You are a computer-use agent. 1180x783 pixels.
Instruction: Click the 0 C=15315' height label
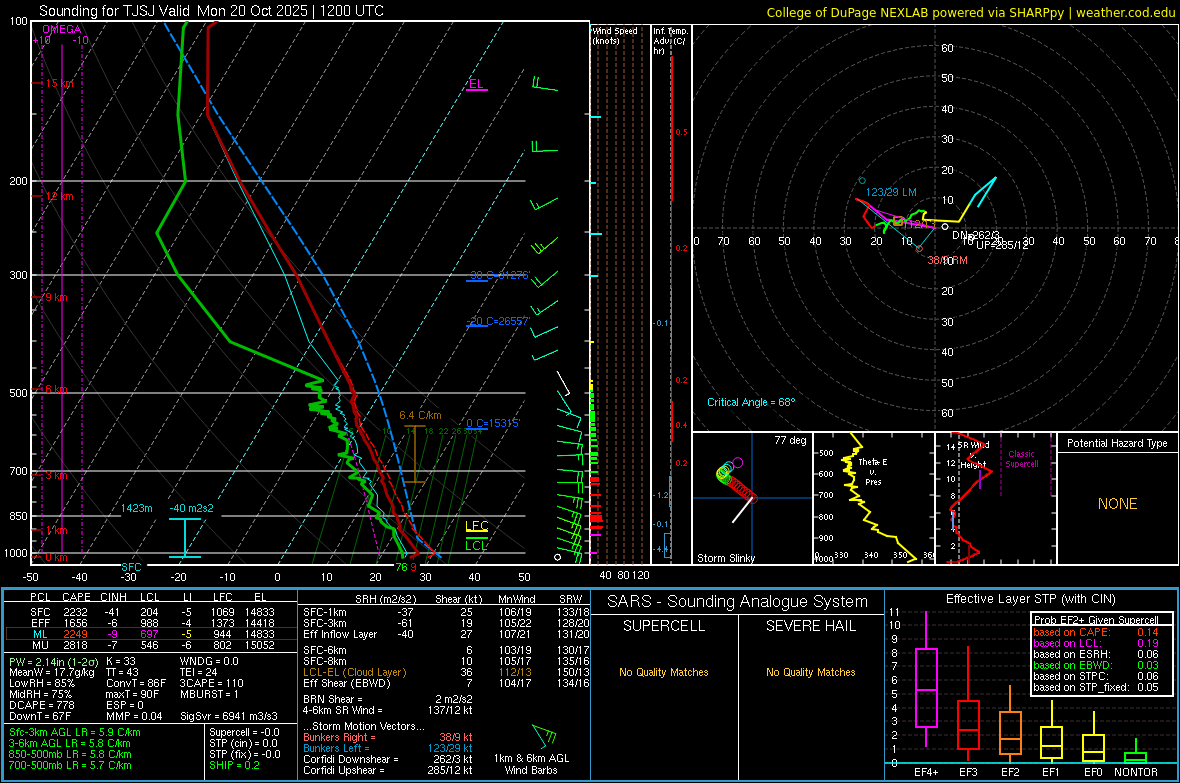pos(493,423)
